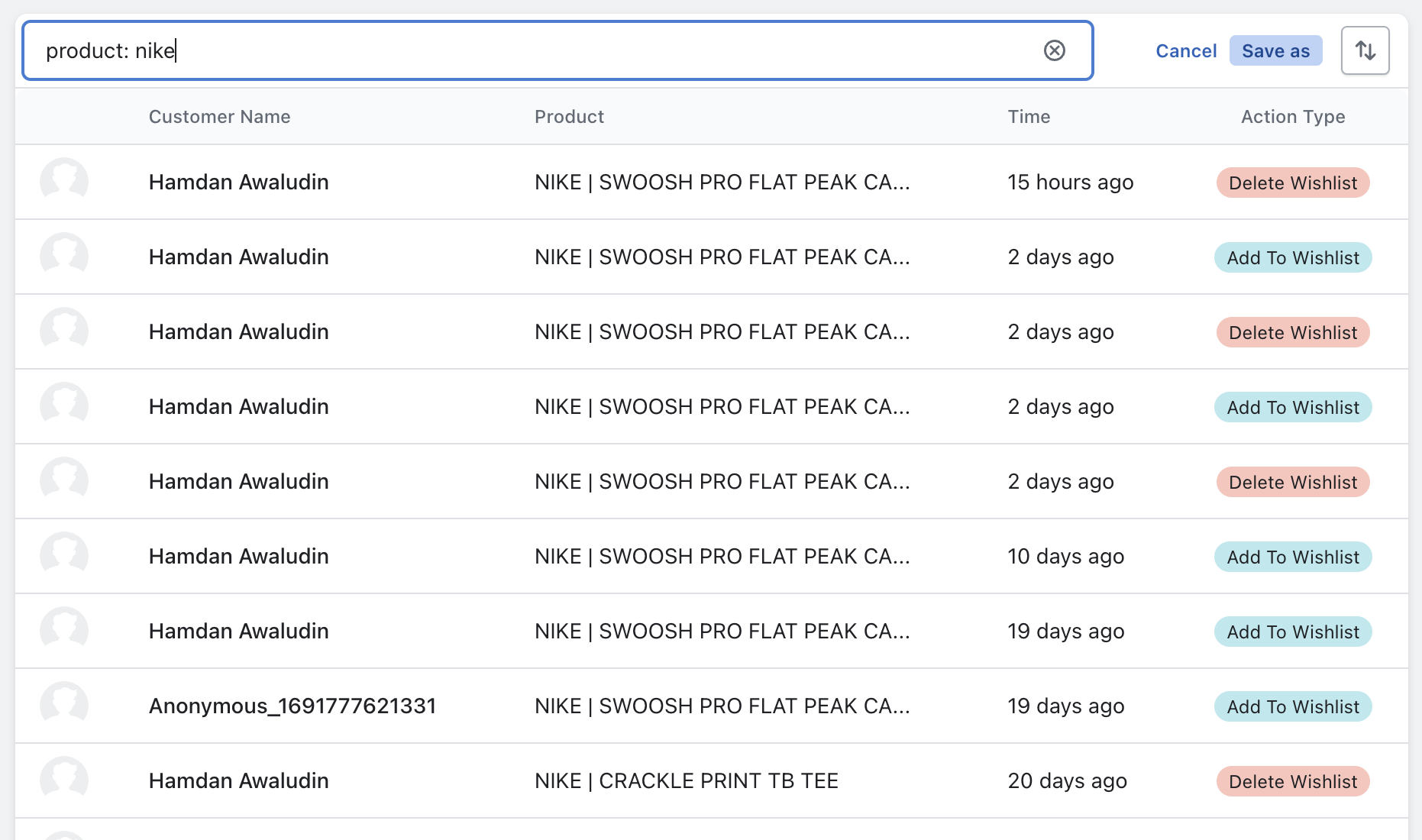
Task: Open the sort order button
Action: pos(1365,50)
